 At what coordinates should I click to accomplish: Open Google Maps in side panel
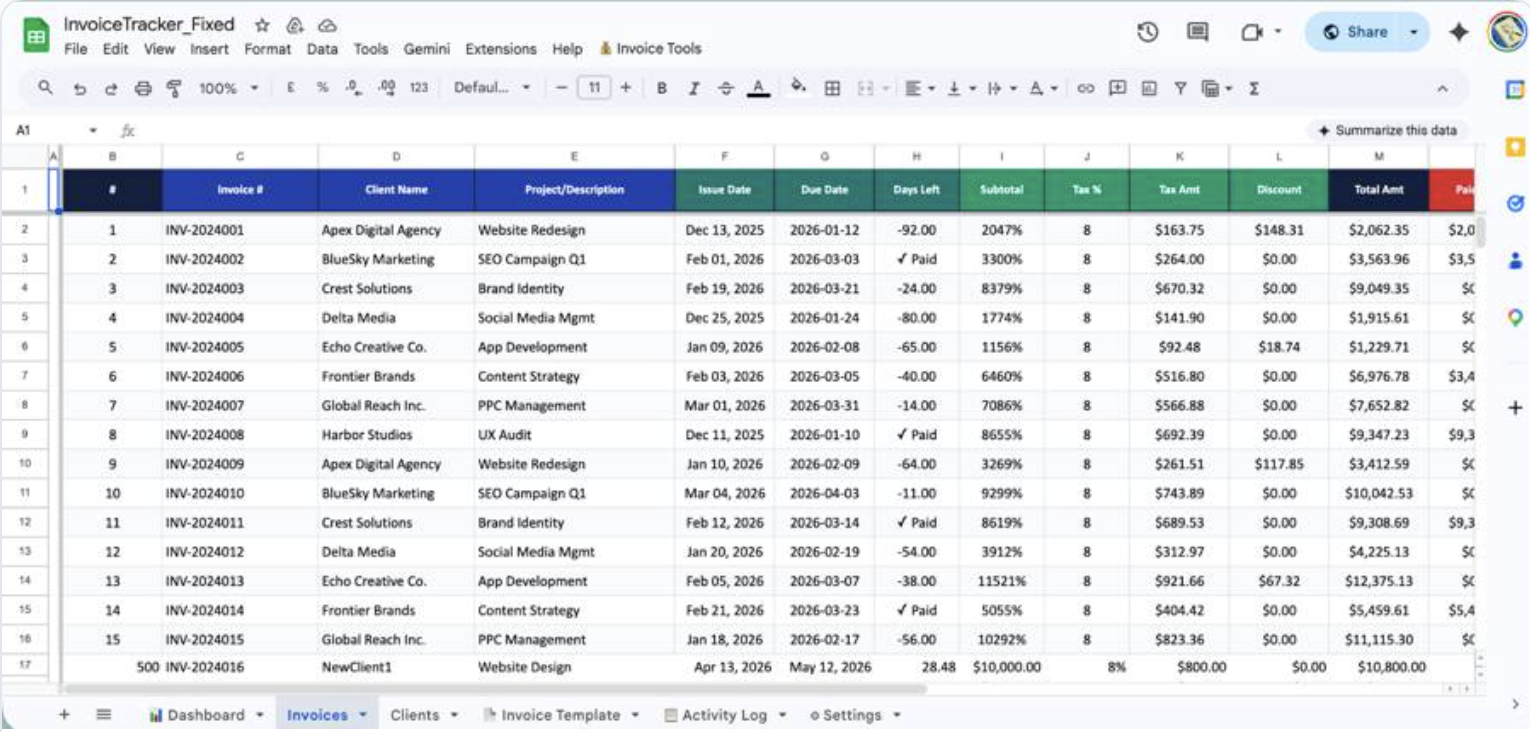pyautogui.click(x=1515, y=318)
